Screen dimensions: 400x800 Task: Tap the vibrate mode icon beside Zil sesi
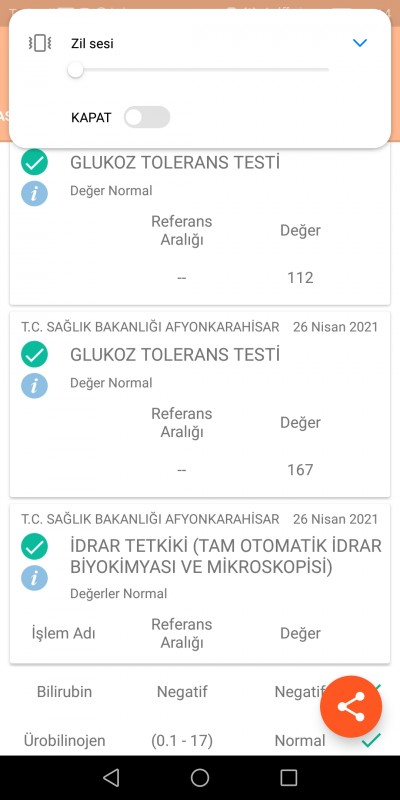[x=39, y=43]
